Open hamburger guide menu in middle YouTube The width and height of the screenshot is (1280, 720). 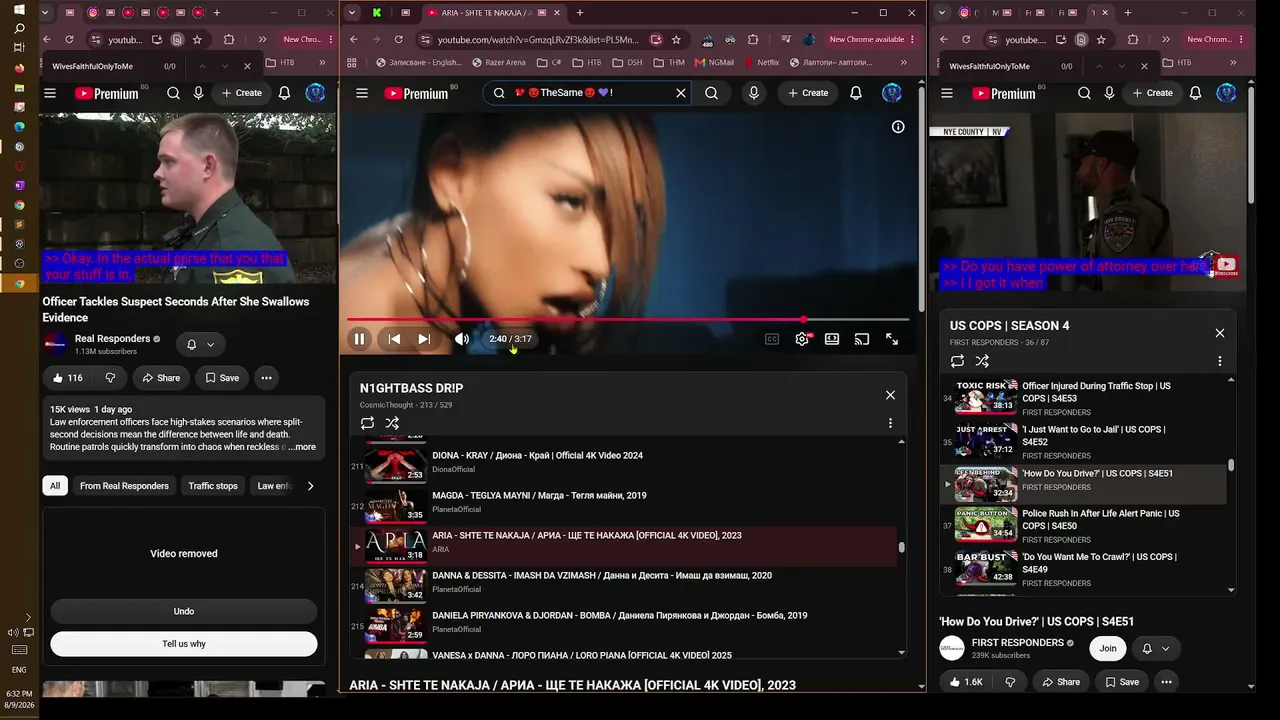pos(362,93)
